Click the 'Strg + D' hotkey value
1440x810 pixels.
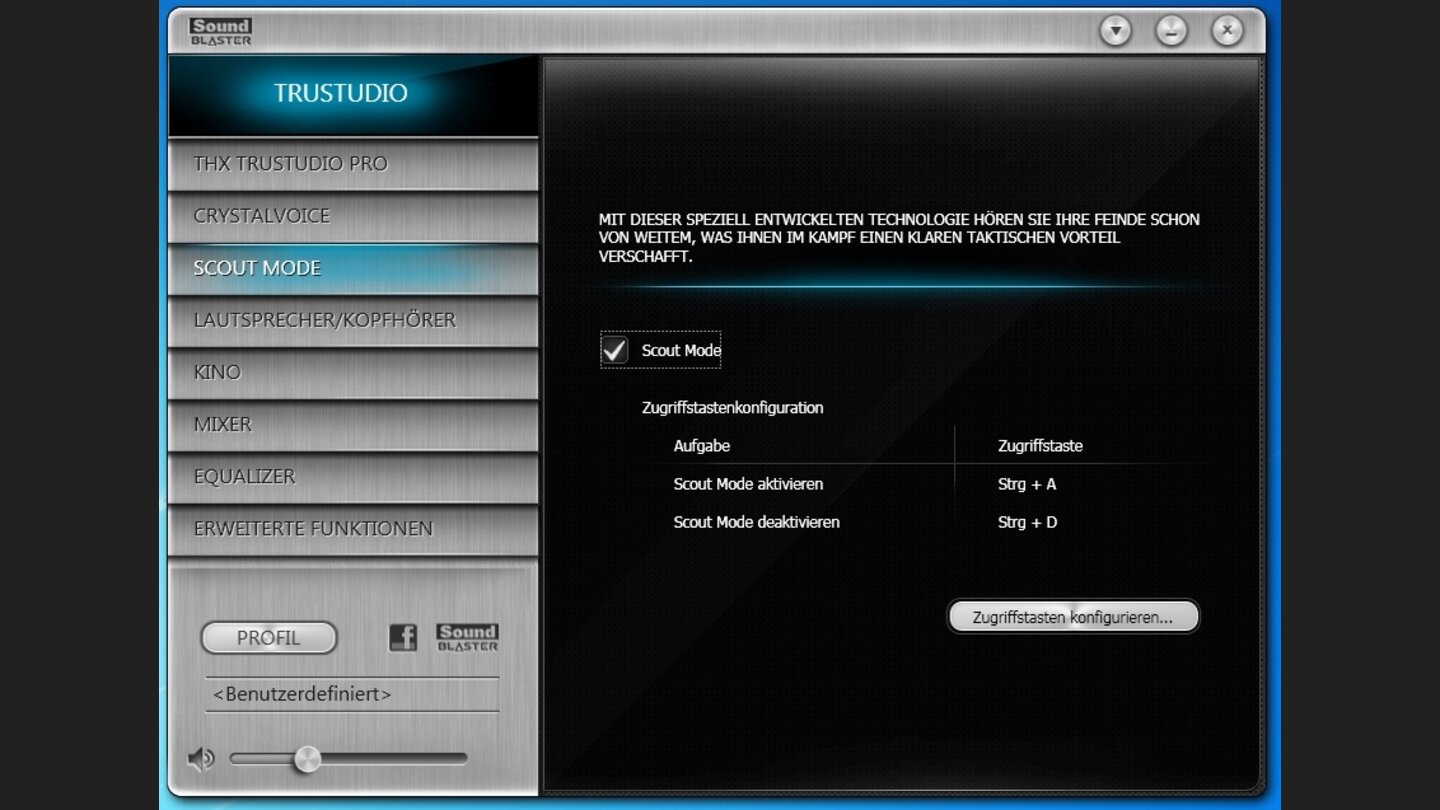pyautogui.click(x=1027, y=522)
